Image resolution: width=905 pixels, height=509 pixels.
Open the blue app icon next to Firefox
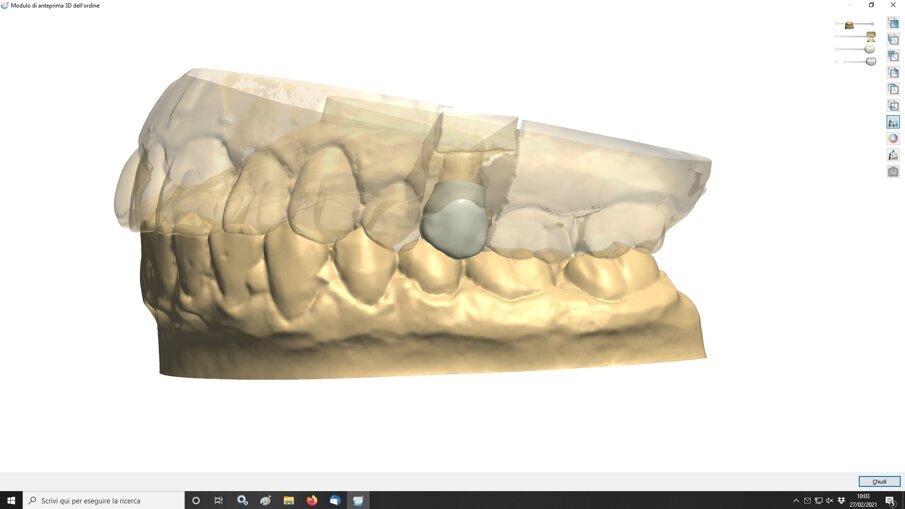coord(335,500)
